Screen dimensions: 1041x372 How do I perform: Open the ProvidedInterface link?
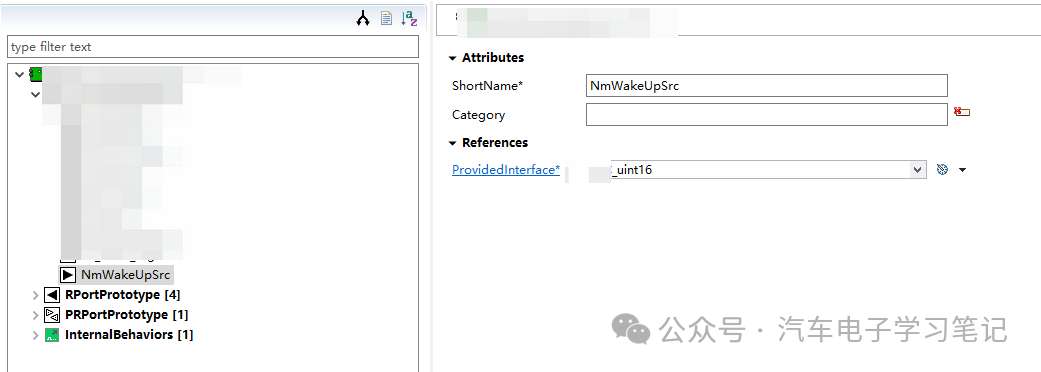point(506,170)
